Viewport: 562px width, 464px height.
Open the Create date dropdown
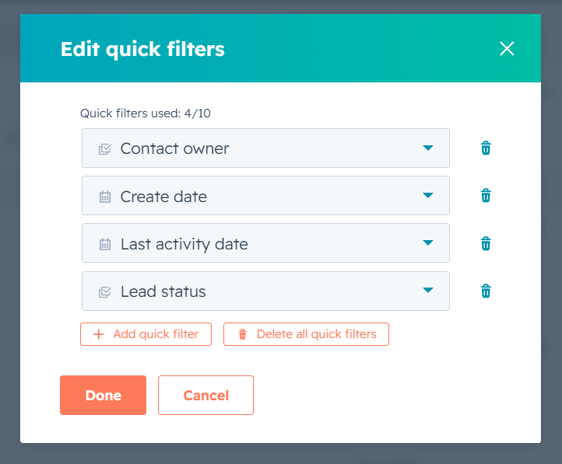point(266,195)
